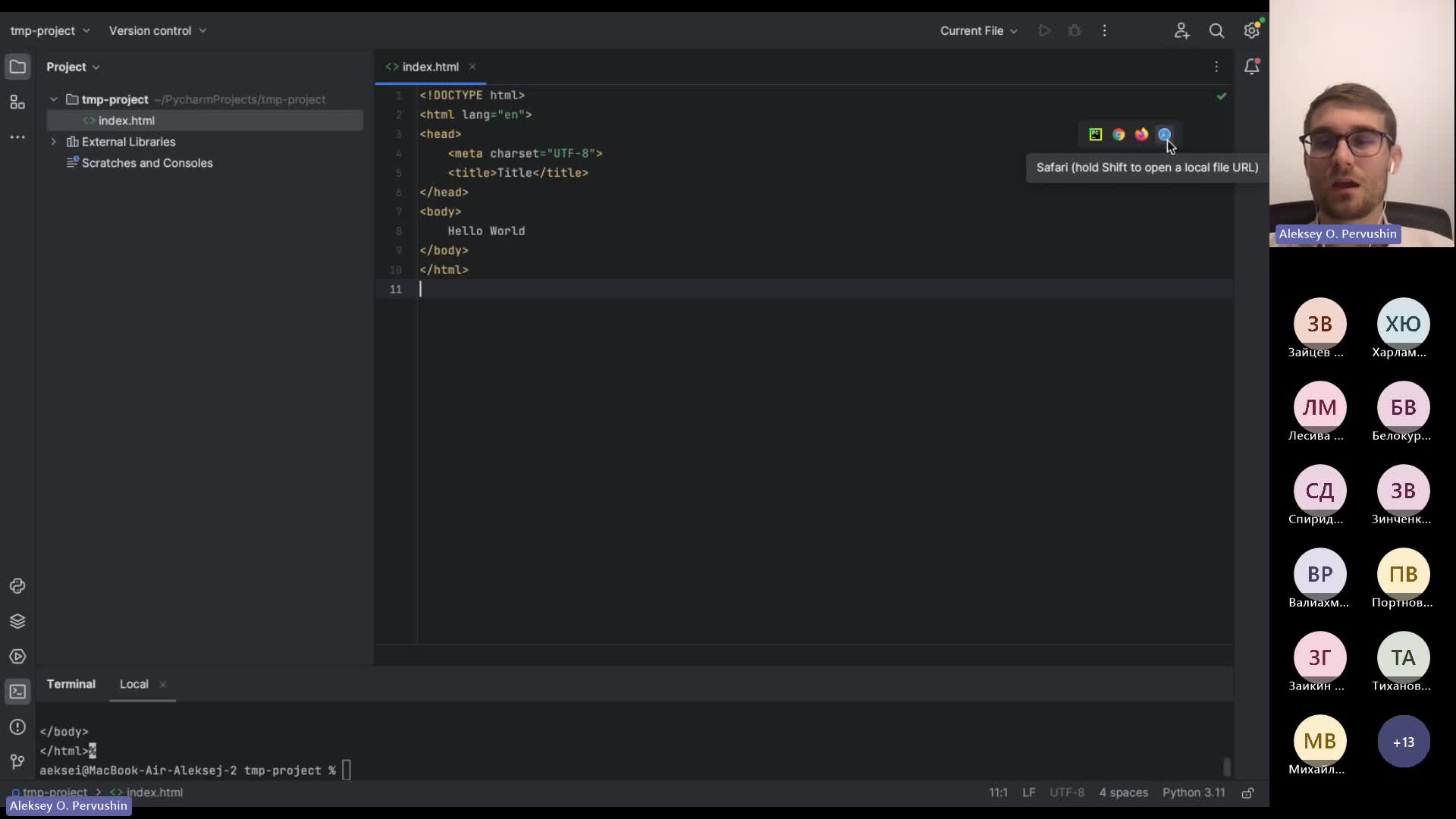Open page in Chrome browser icon

1119,134
